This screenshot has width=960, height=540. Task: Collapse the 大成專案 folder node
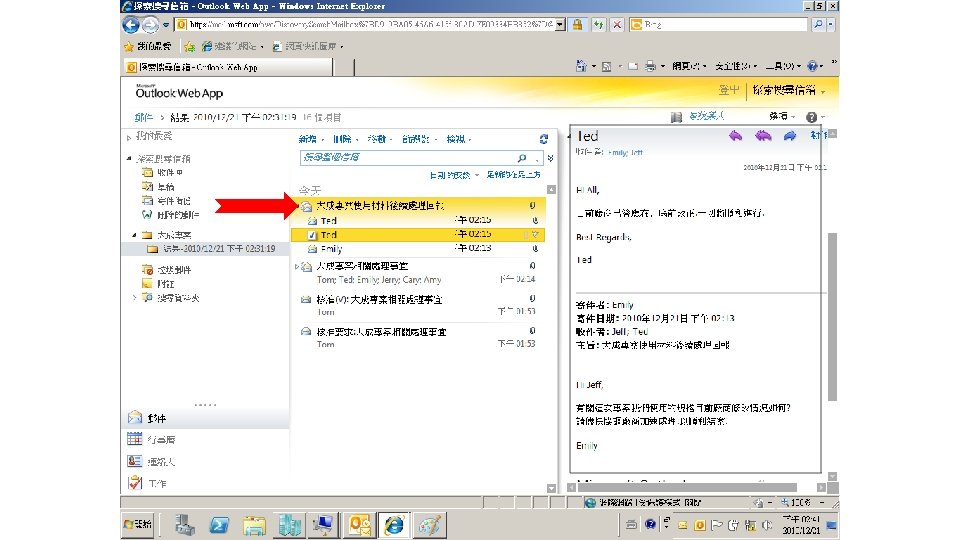pos(135,235)
